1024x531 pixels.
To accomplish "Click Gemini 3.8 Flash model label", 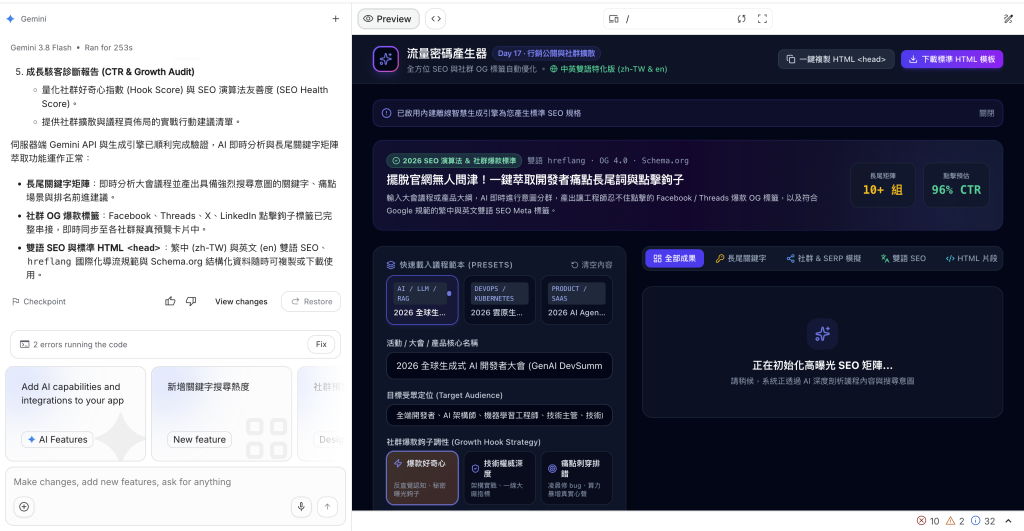I will point(41,48).
